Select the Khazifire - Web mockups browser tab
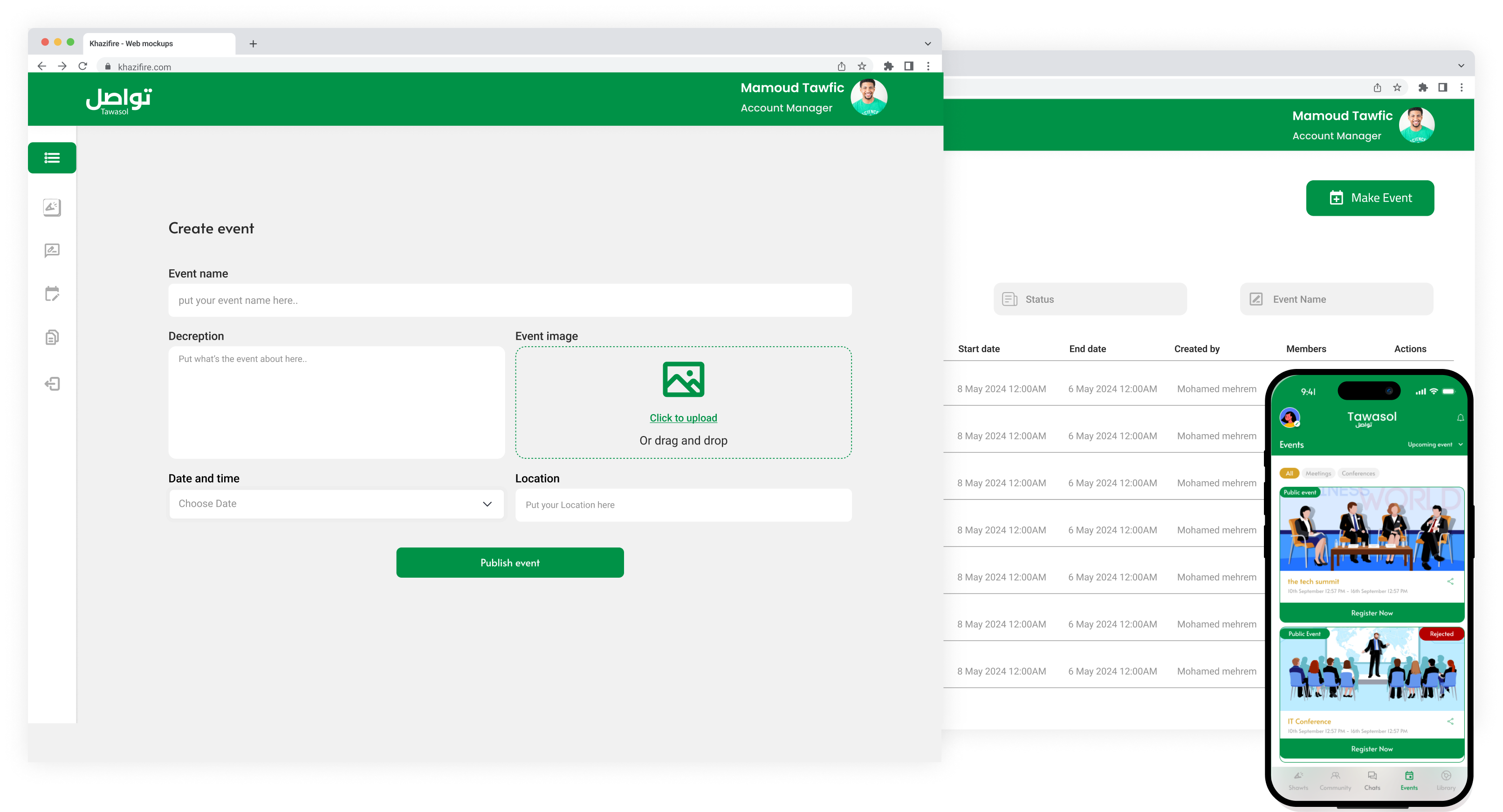The height and width of the screenshot is (812, 1503). click(159, 44)
